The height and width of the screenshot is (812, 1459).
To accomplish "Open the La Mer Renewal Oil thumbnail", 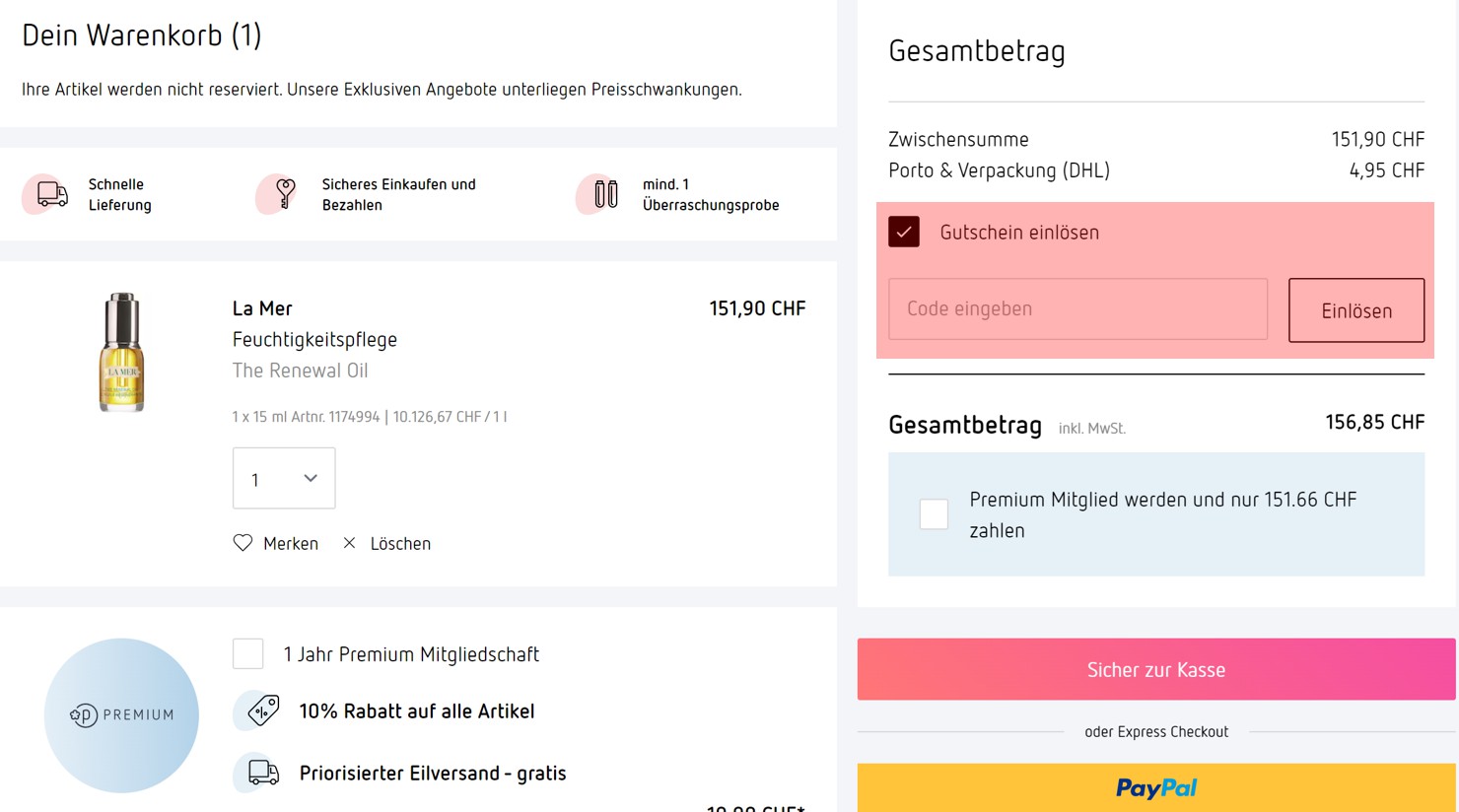I will 121,352.
